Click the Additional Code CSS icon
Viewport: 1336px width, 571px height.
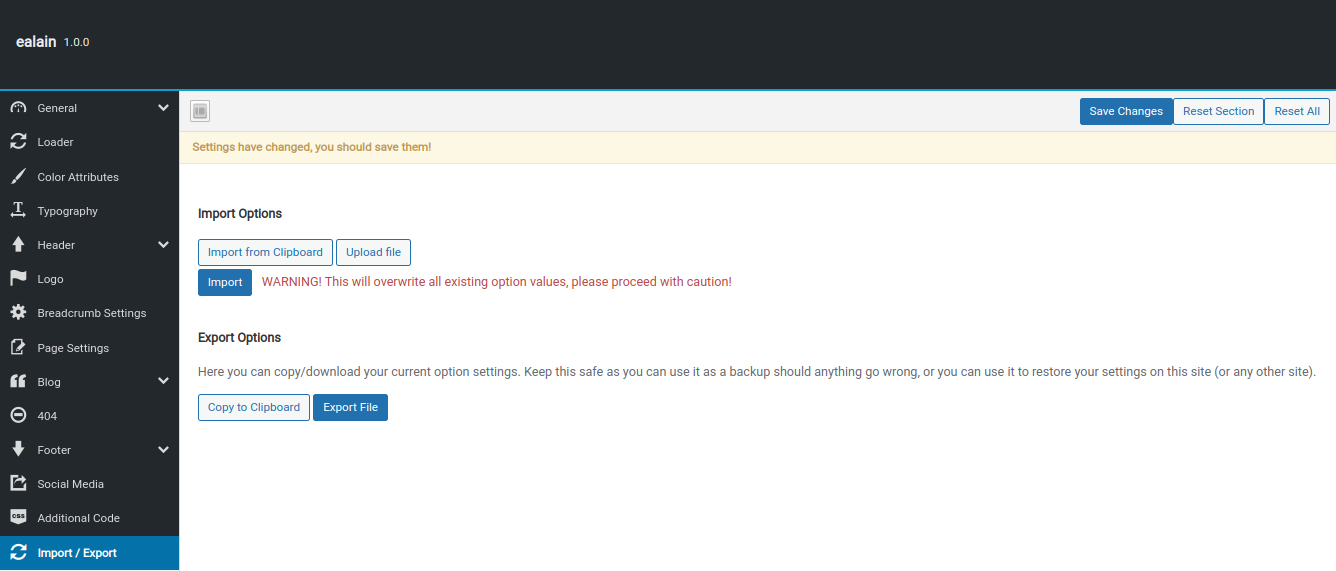point(18,518)
